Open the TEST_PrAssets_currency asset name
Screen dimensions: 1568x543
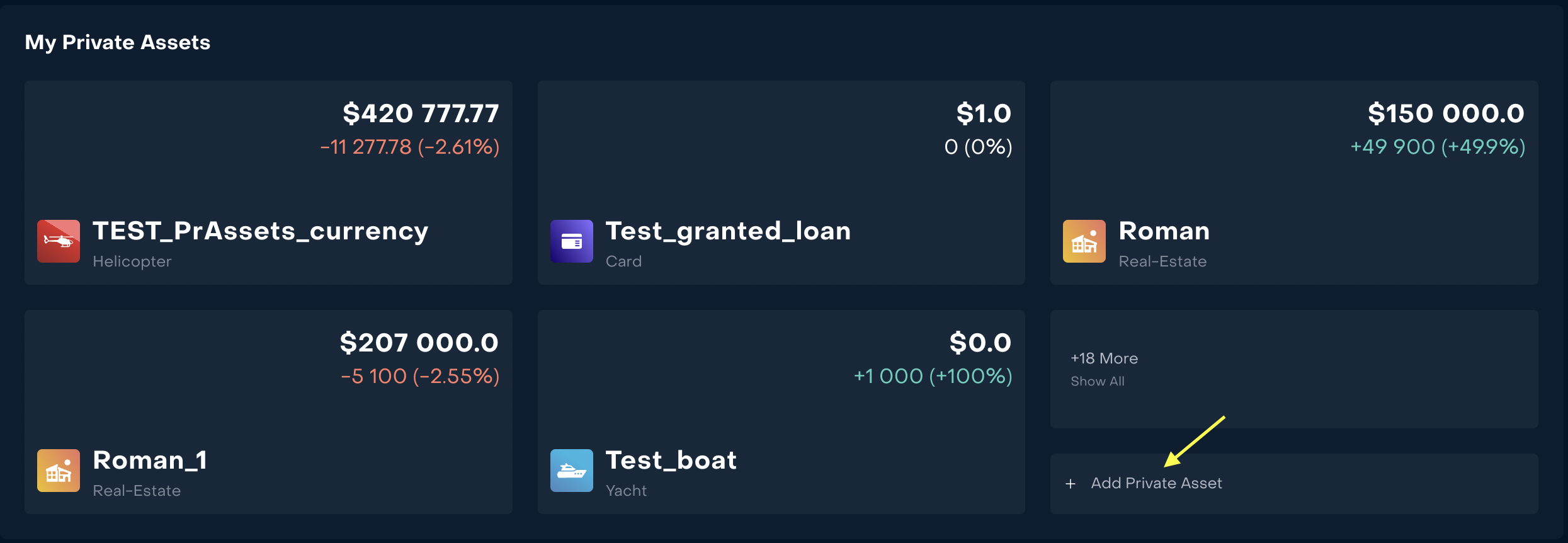pos(260,231)
